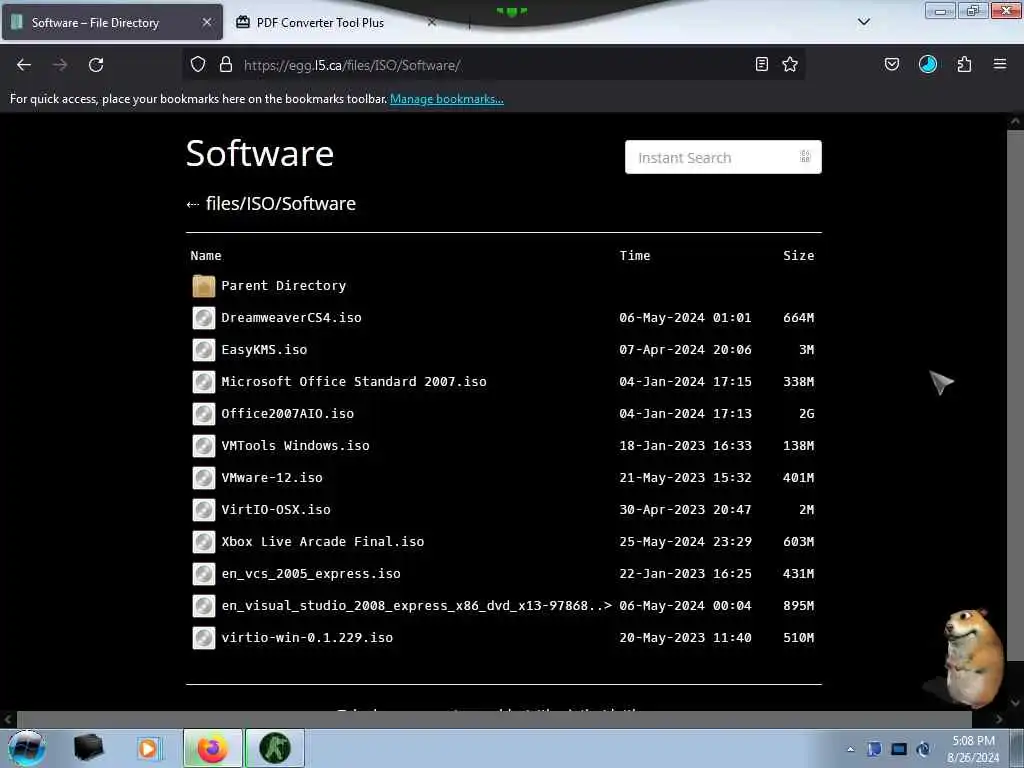Open the green Counter-Strike taskbar icon
The height and width of the screenshot is (768, 1024).
click(275, 748)
